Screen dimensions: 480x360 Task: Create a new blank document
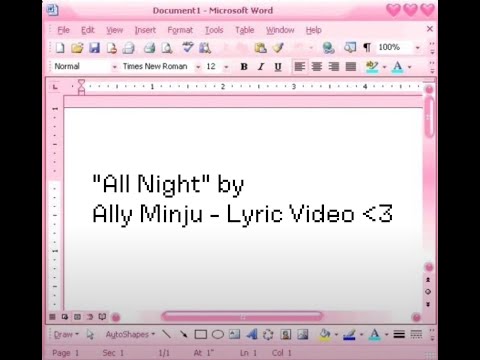coord(60,48)
